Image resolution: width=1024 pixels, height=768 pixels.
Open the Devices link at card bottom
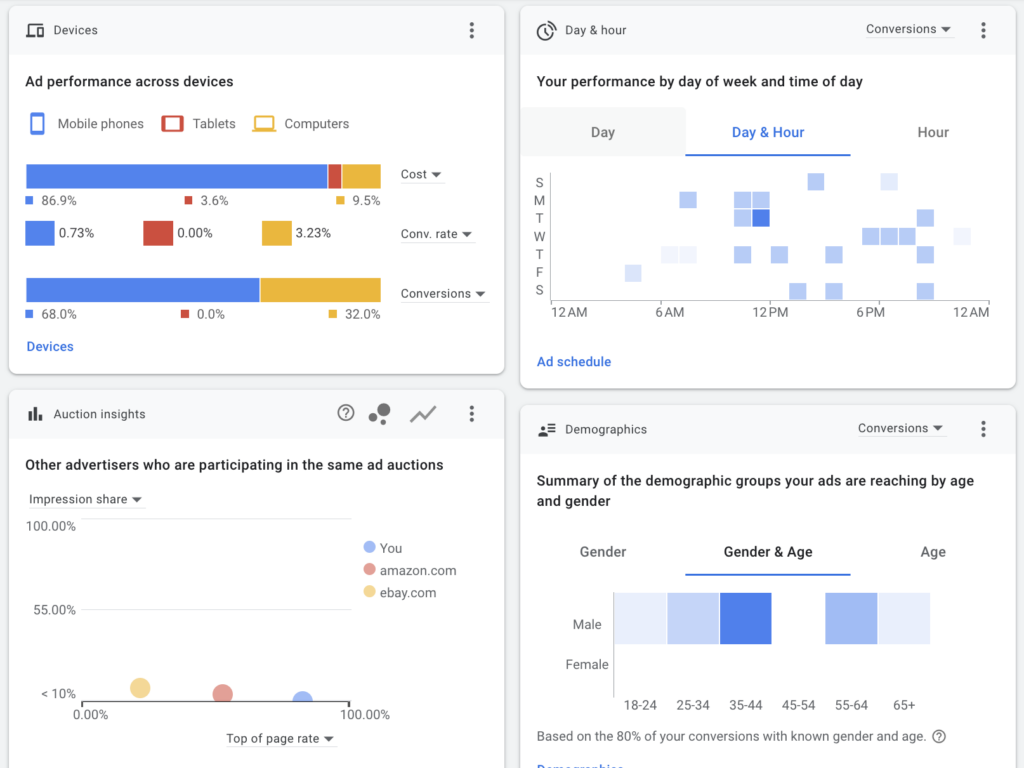tap(49, 346)
